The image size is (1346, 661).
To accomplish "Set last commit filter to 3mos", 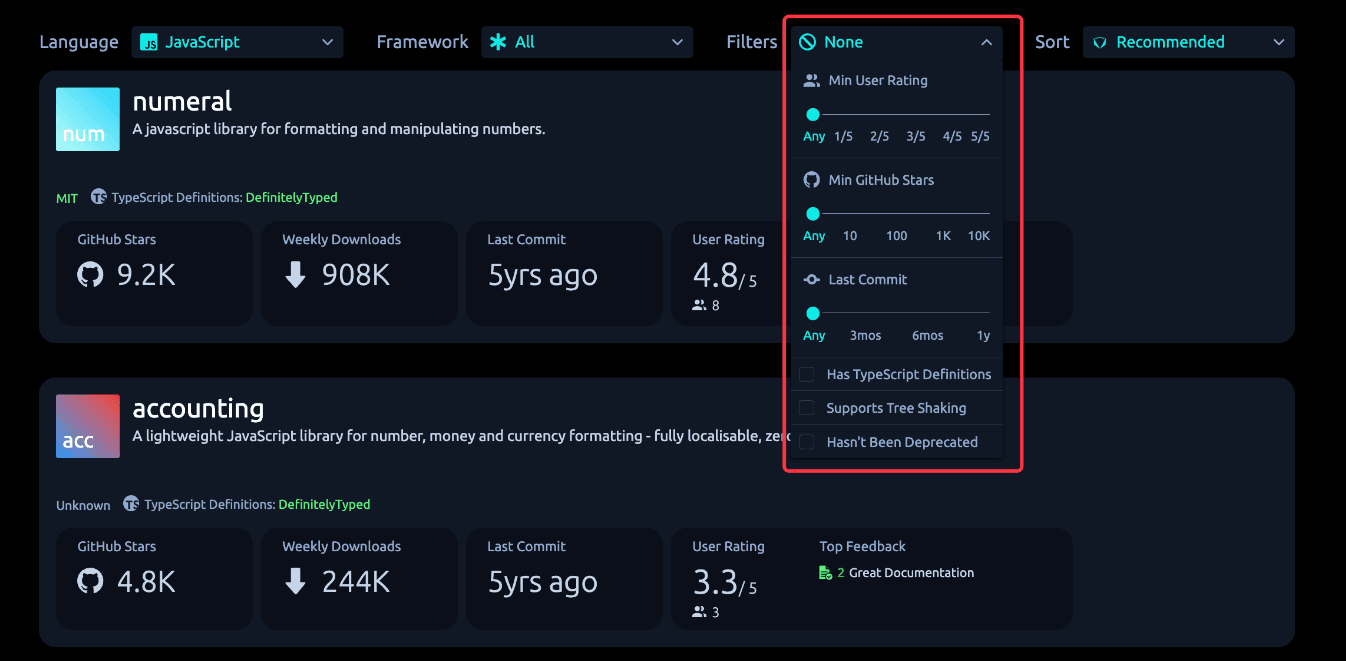I will [x=866, y=336].
